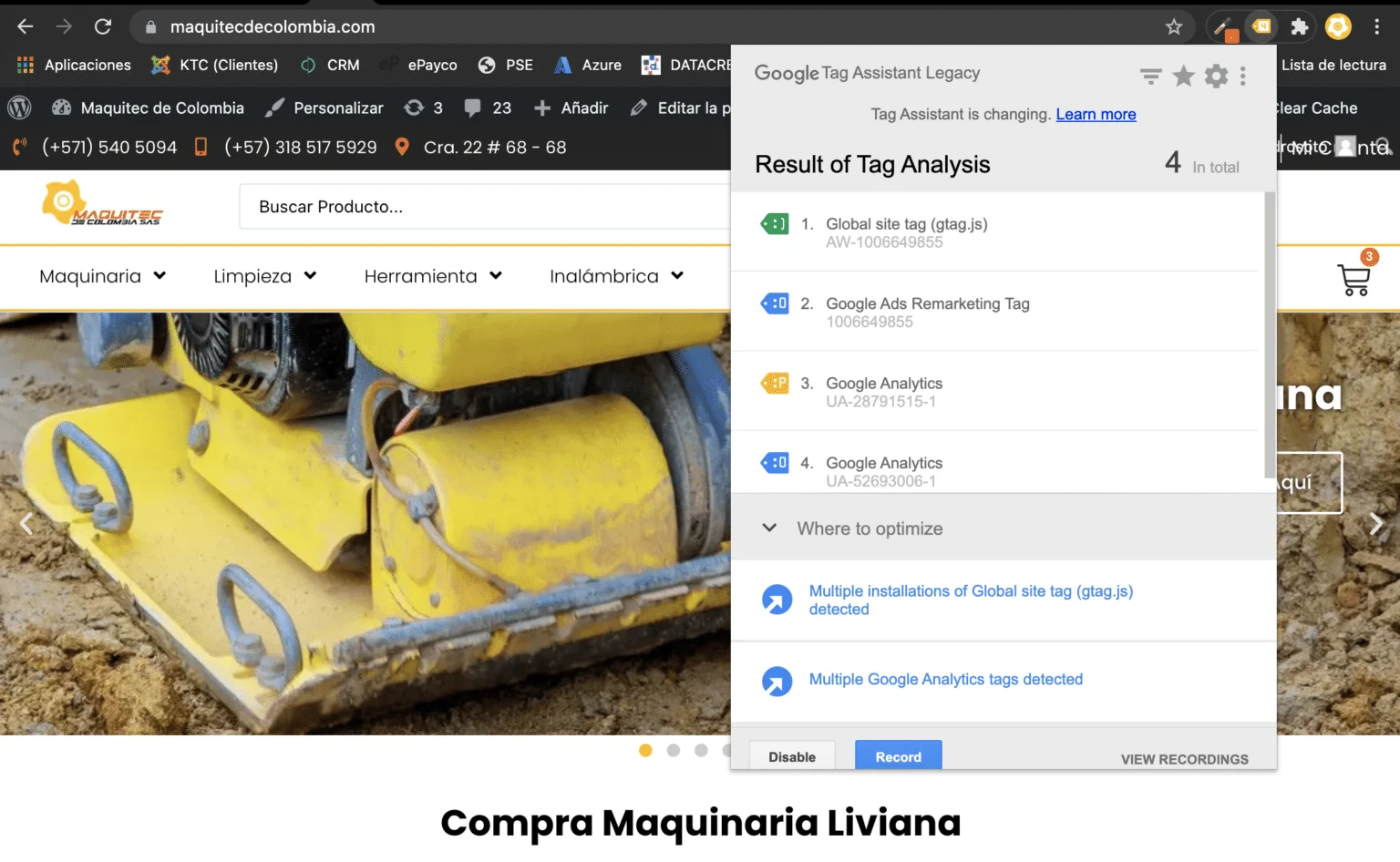Image resolution: width=1400 pixels, height=862 pixels.
Task: Open the Google Ads Remarketing Tag entry
Action: (x=927, y=304)
